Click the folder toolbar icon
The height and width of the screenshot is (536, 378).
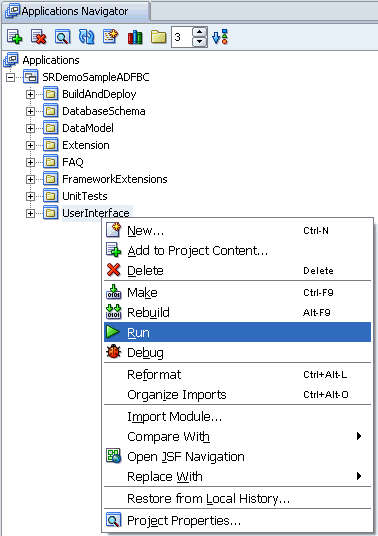[159, 37]
